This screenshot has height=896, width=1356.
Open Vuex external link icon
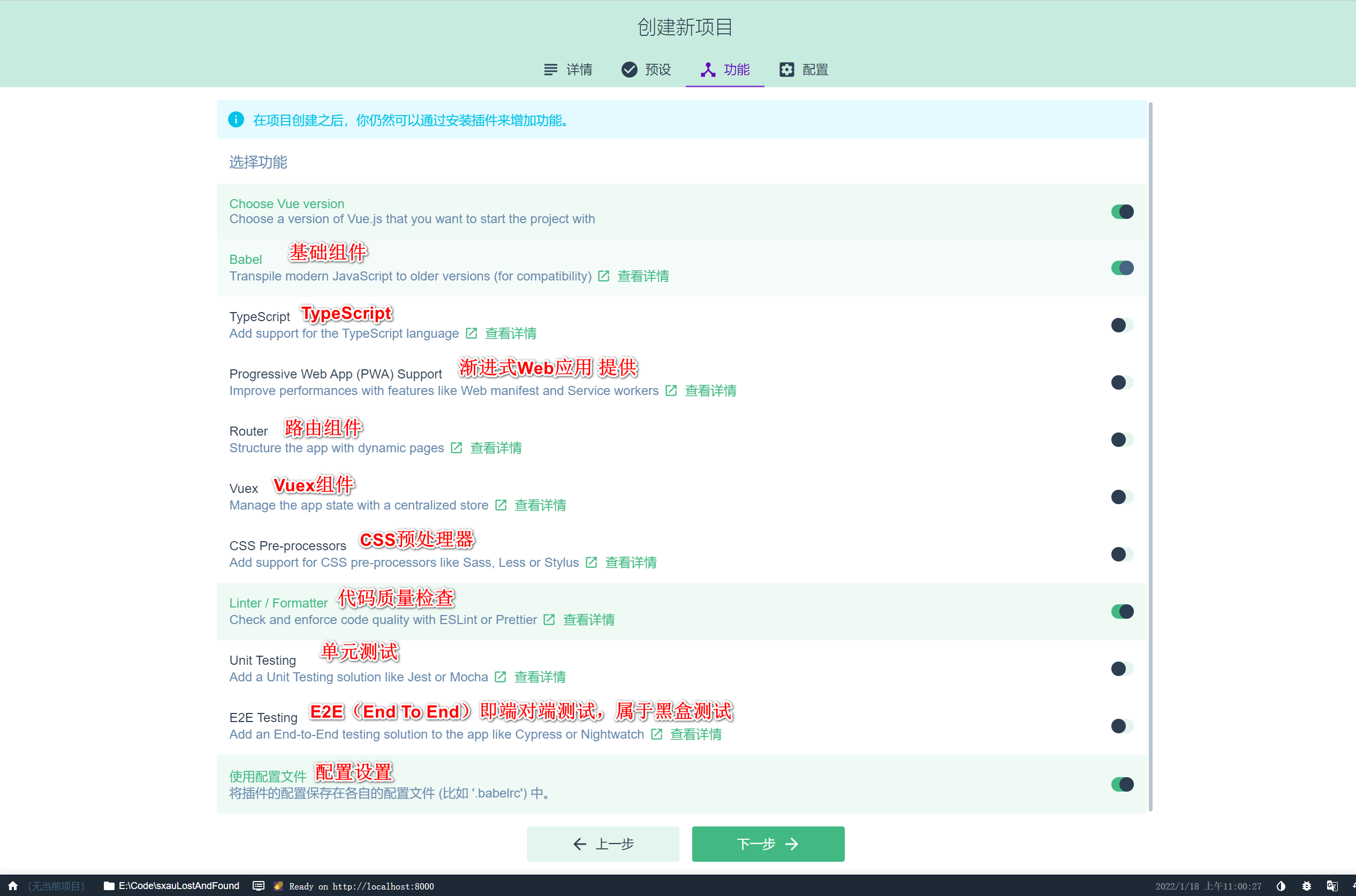click(x=501, y=505)
